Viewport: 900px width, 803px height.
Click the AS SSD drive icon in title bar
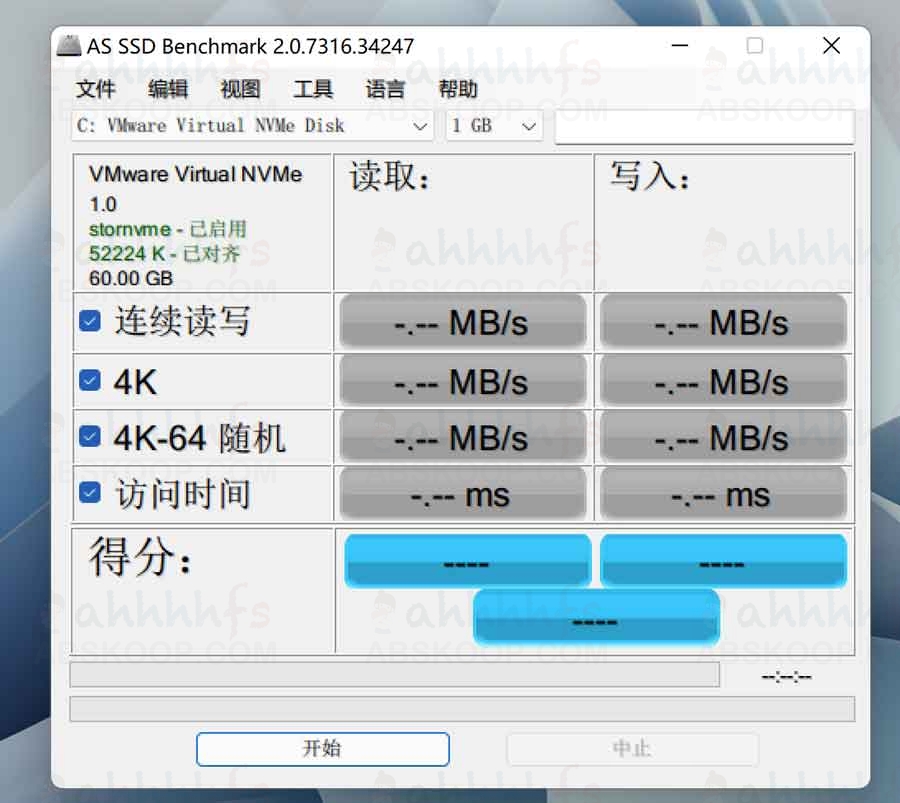tap(67, 44)
